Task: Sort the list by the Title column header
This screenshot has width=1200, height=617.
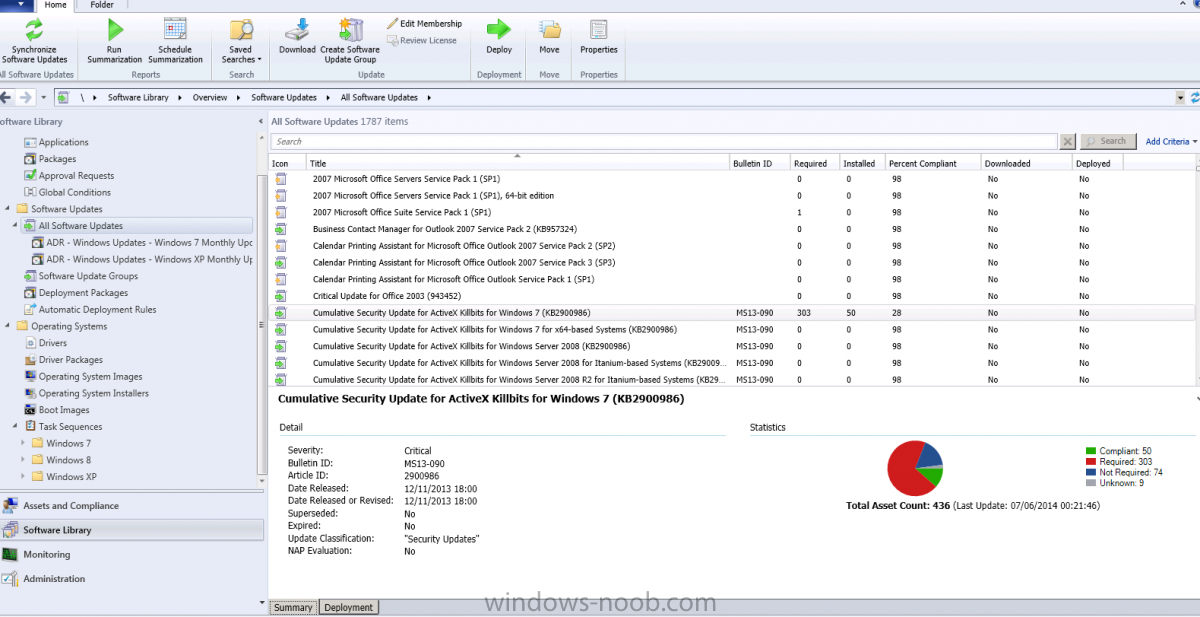Action: click(x=517, y=163)
